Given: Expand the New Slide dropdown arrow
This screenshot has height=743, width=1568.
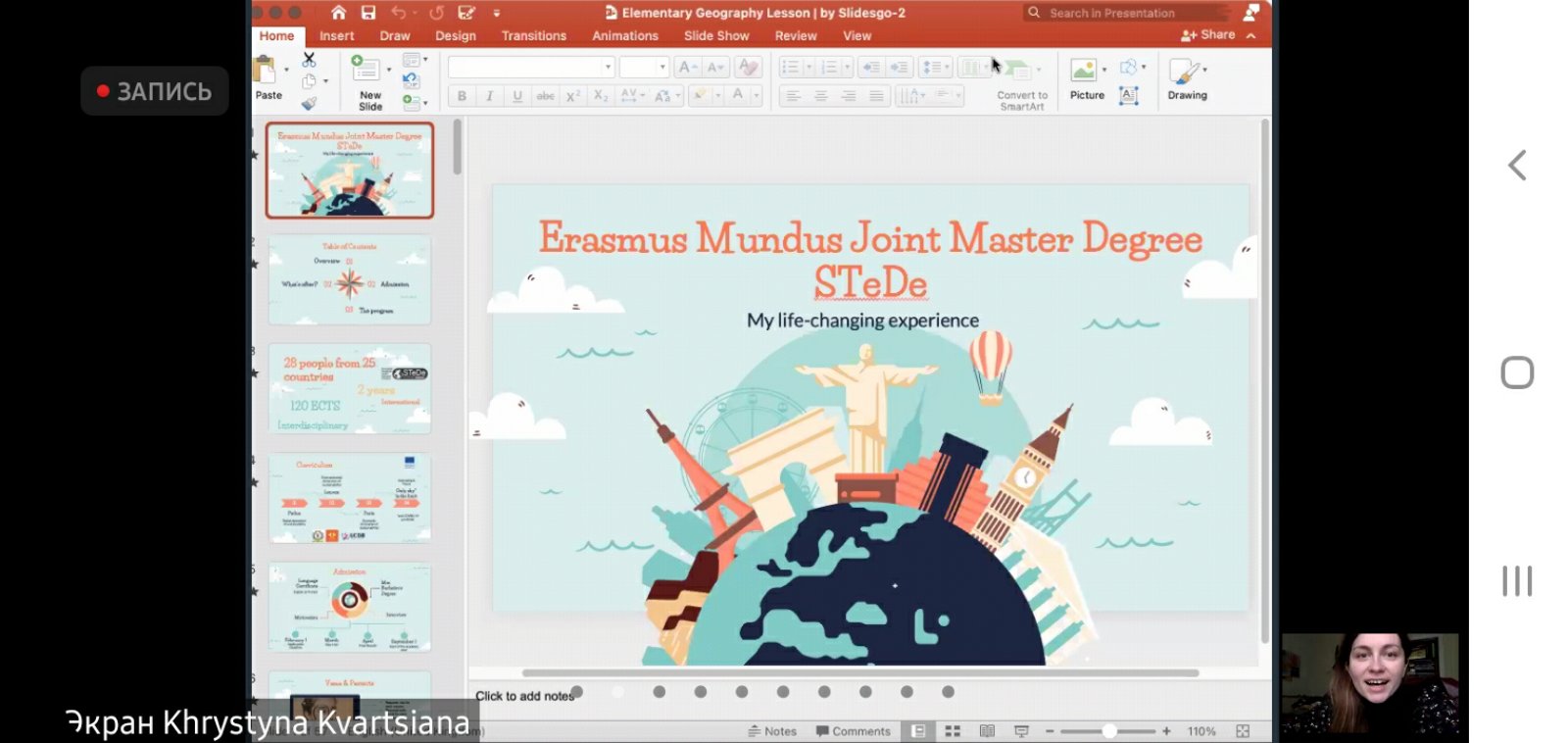Looking at the screenshot, I should pos(389,70).
